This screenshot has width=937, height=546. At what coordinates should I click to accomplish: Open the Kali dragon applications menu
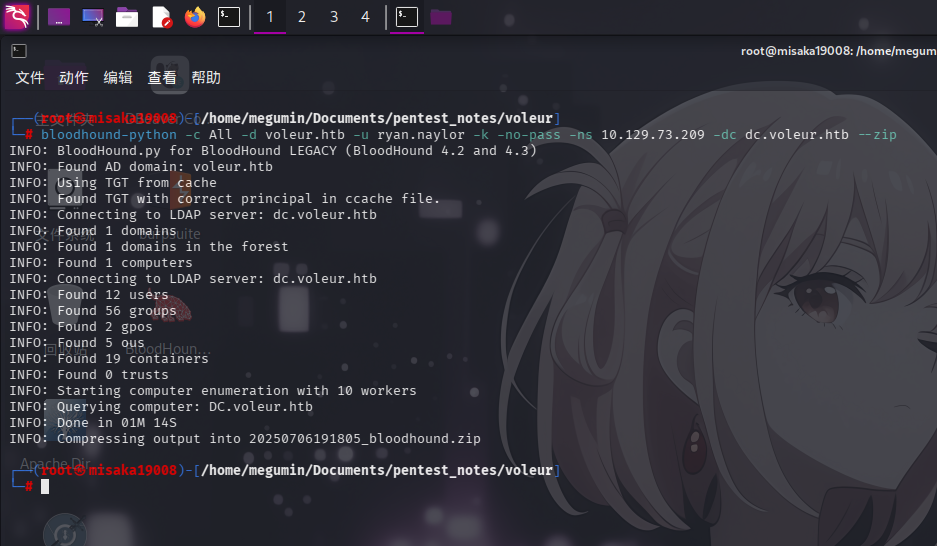click(x=17, y=17)
